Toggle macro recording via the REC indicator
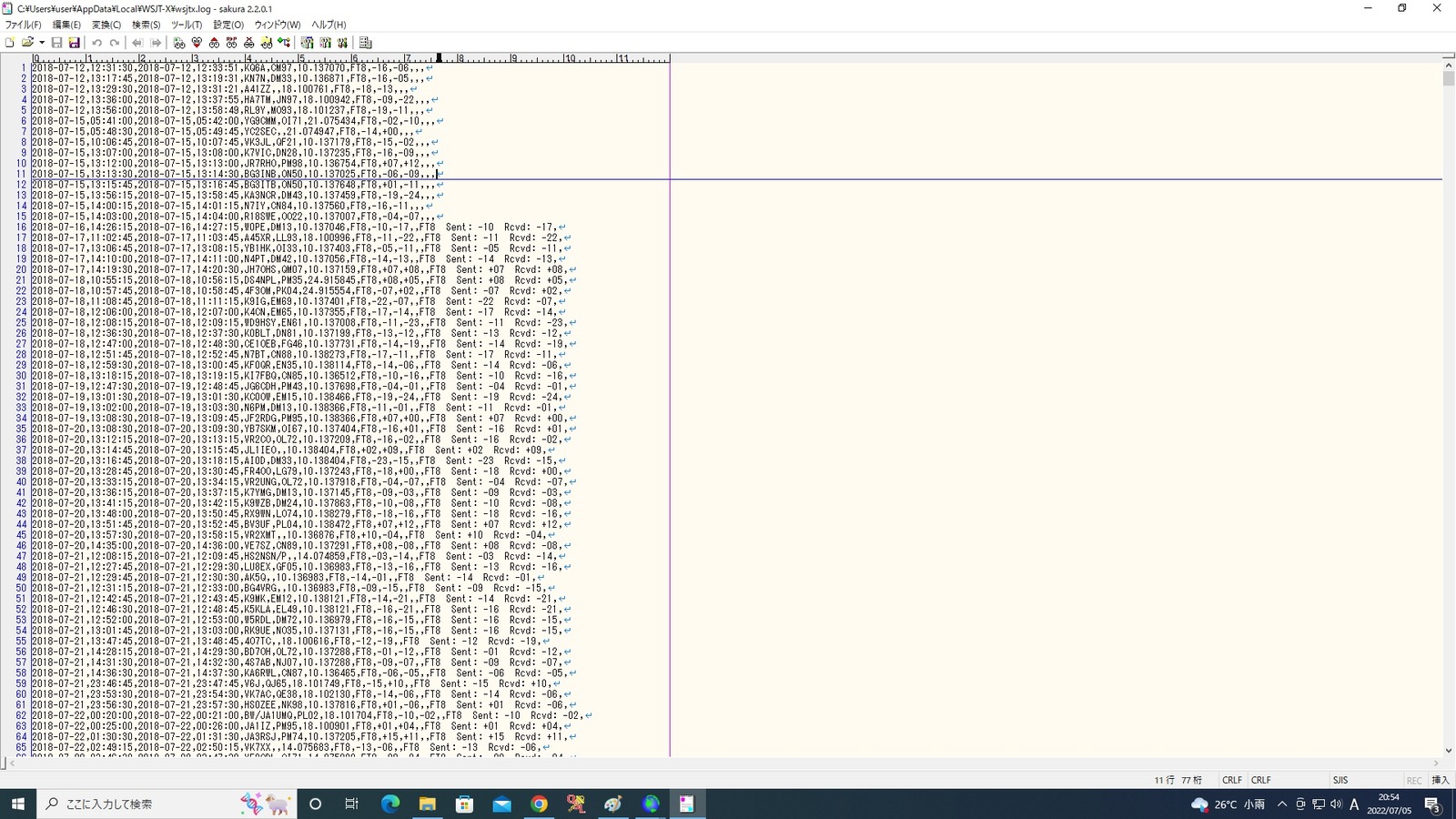Viewport: 1456px width, 819px height. pos(1416,780)
